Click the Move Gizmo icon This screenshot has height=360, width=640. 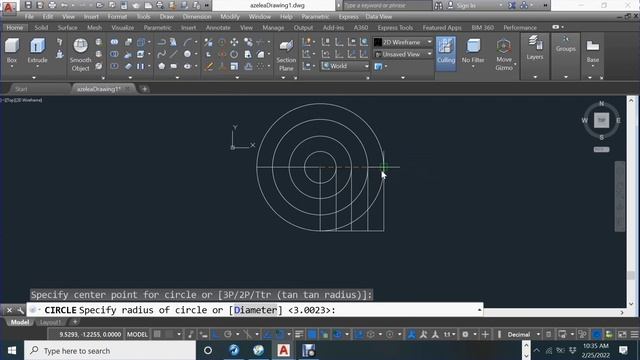pyautogui.click(x=504, y=46)
